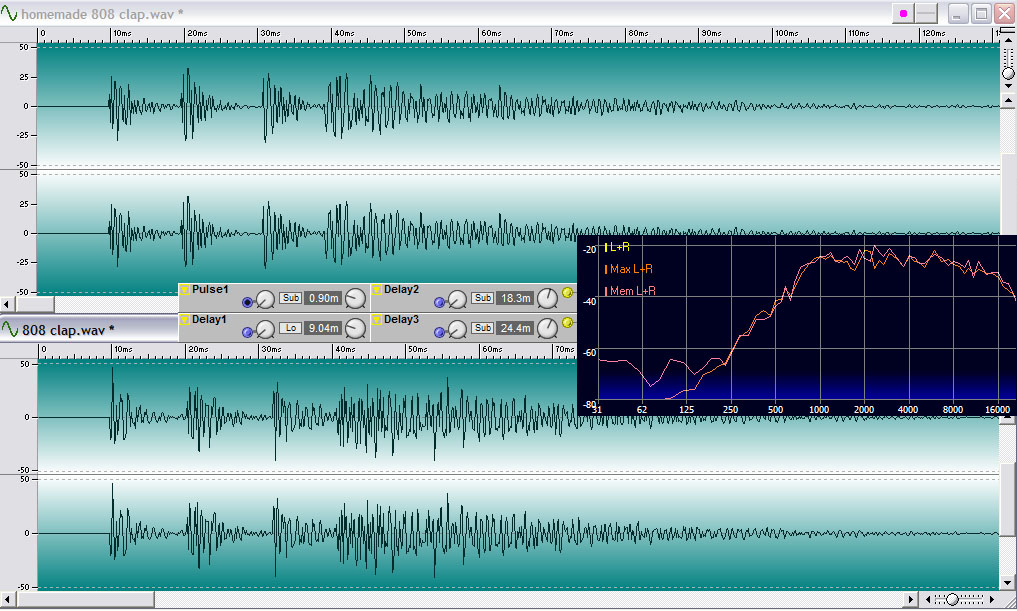
Task: Open the Delay2 module dropdown arrow
Action: (x=377, y=290)
